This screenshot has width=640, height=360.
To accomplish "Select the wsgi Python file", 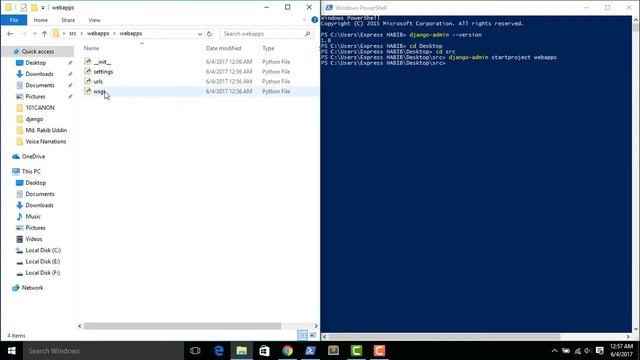I will [x=99, y=91].
